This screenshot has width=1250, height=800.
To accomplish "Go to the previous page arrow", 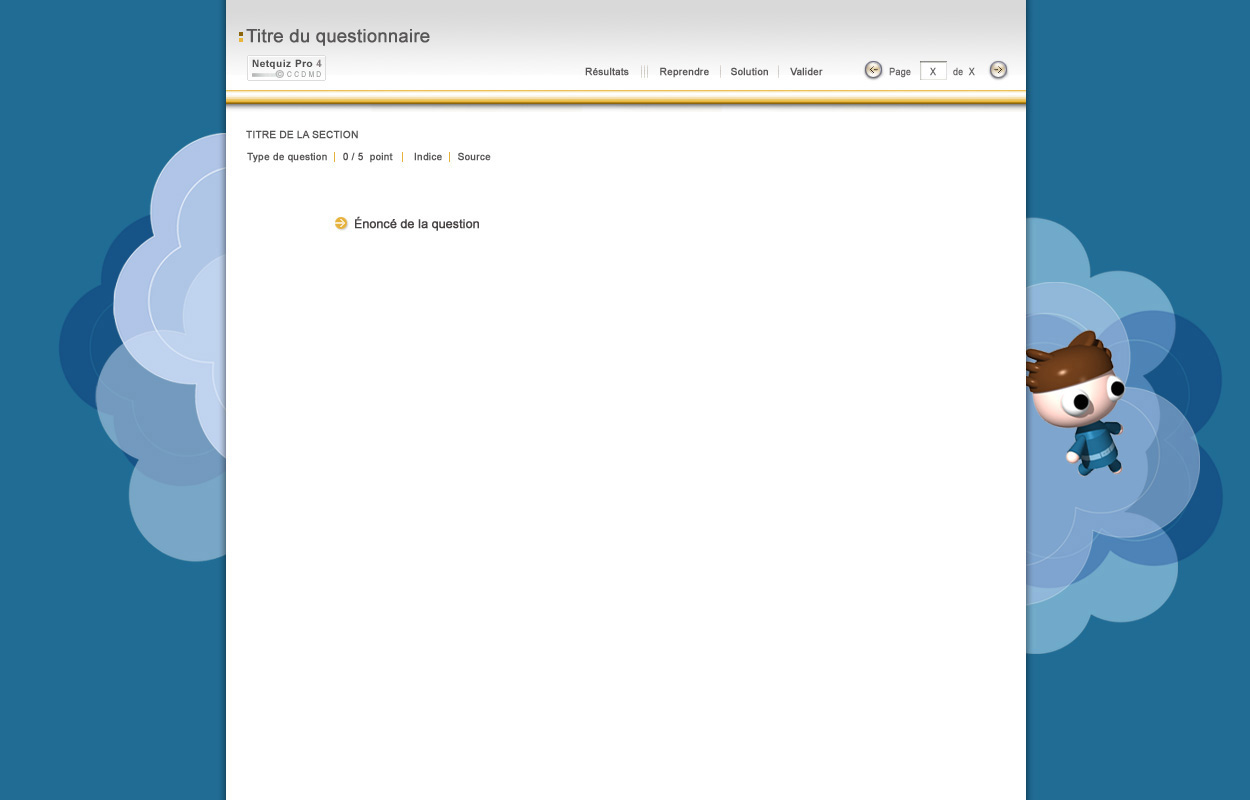I will point(873,70).
